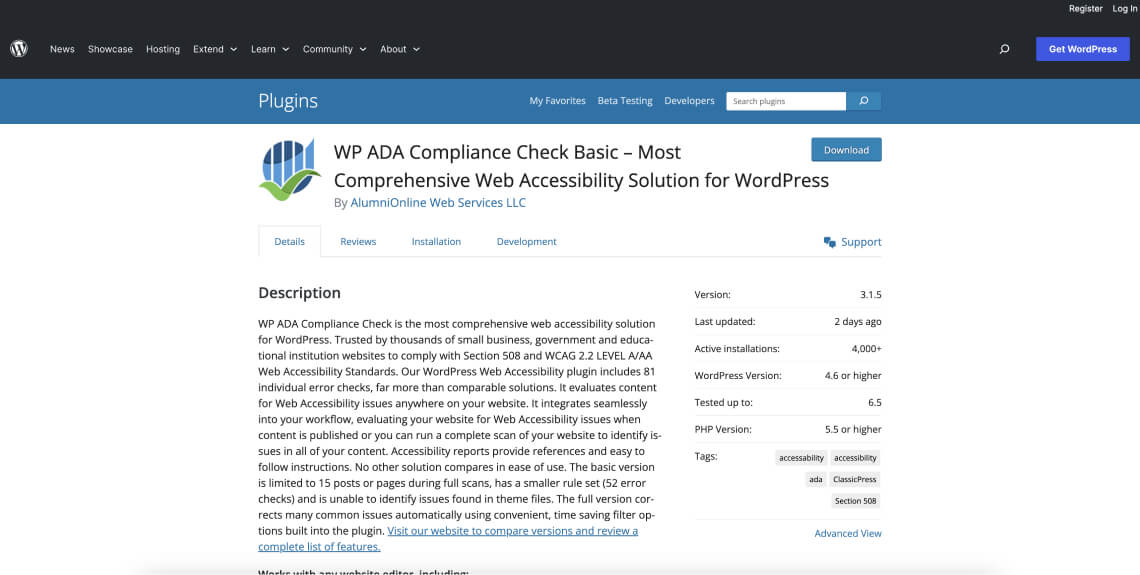Screen dimensions: 1140x575
Task: Expand the Extend dropdown menu
Action: [x=215, y=49]
